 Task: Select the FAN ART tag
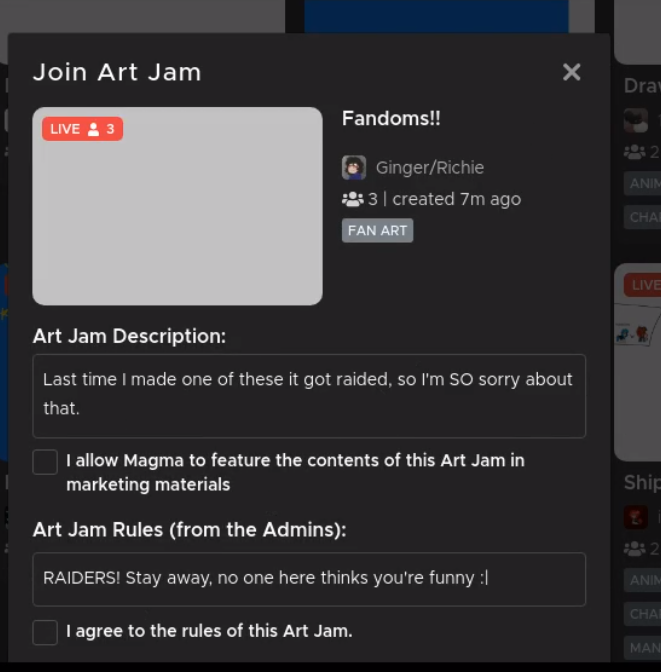tap(377, 231)
